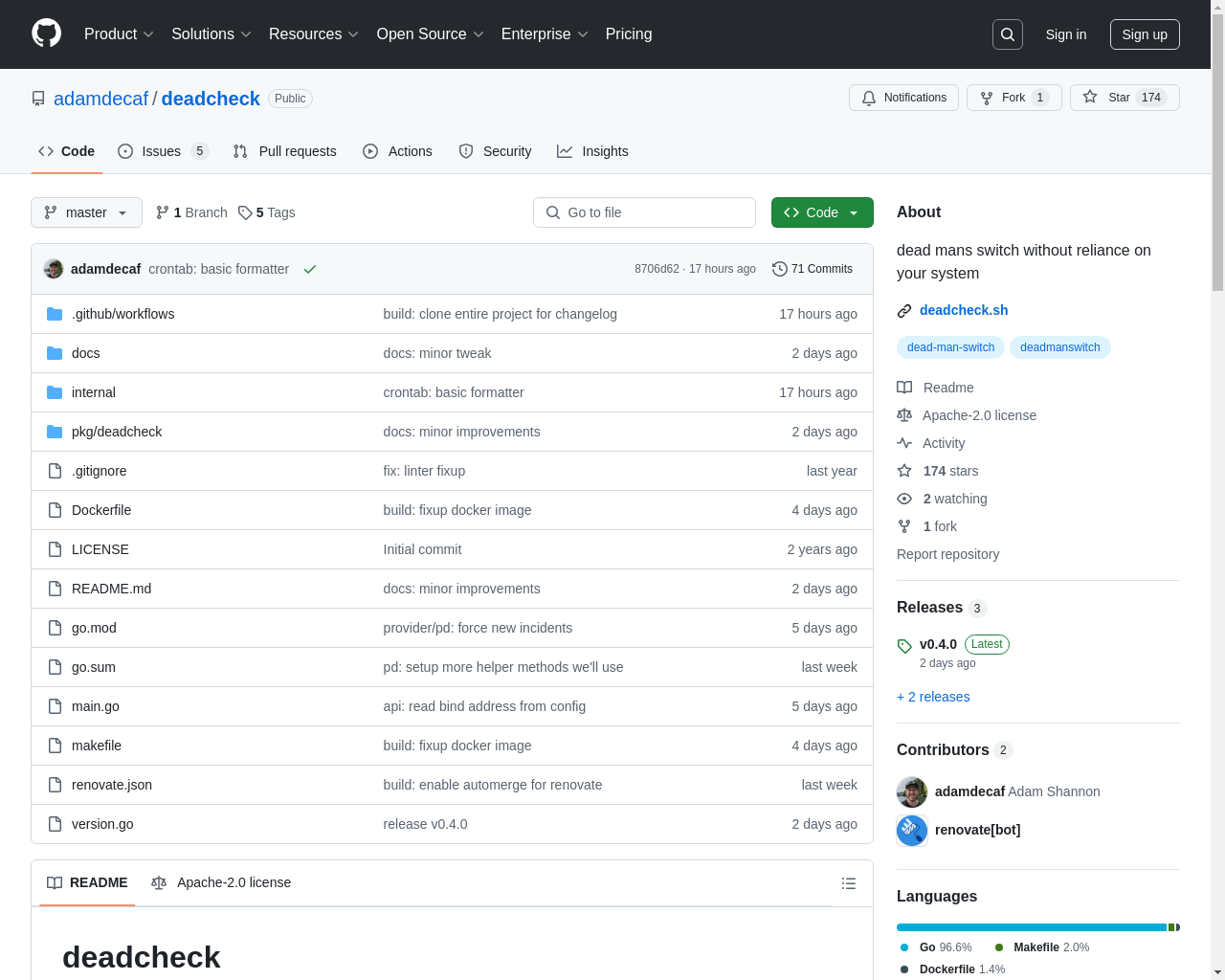Click the Sign in link
Screen dimensions: 1225x980
(x=1066, y=34)
